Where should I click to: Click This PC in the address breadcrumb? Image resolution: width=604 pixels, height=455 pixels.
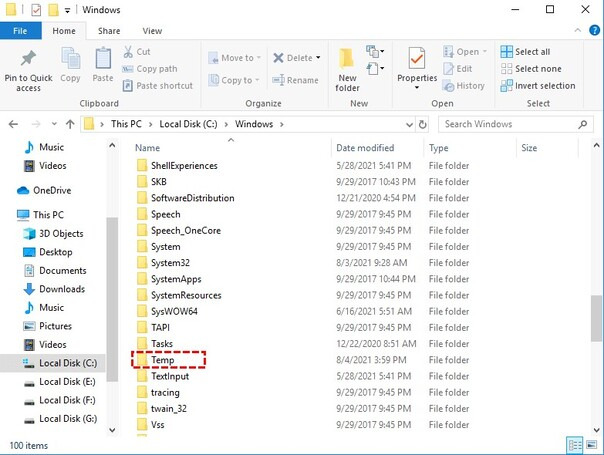126,124
